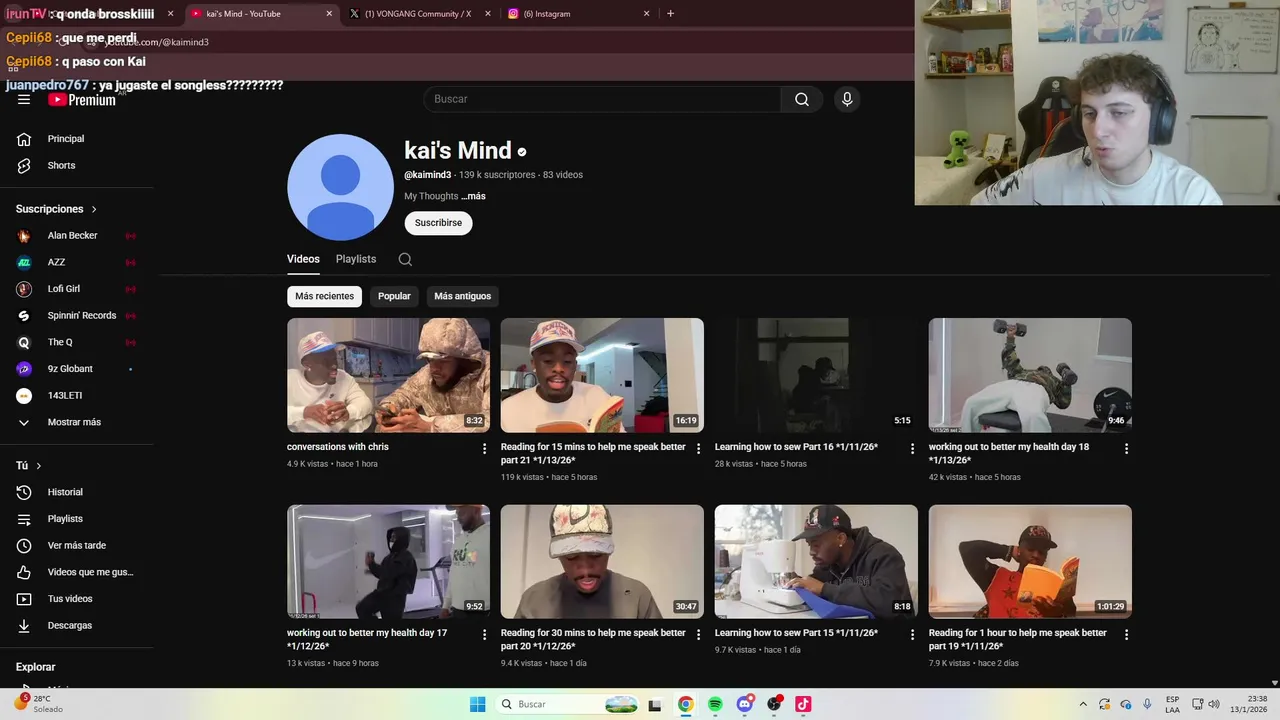Click the channel search magnifier icon
Screen dimensions: 1280x720
pos(405,259)
